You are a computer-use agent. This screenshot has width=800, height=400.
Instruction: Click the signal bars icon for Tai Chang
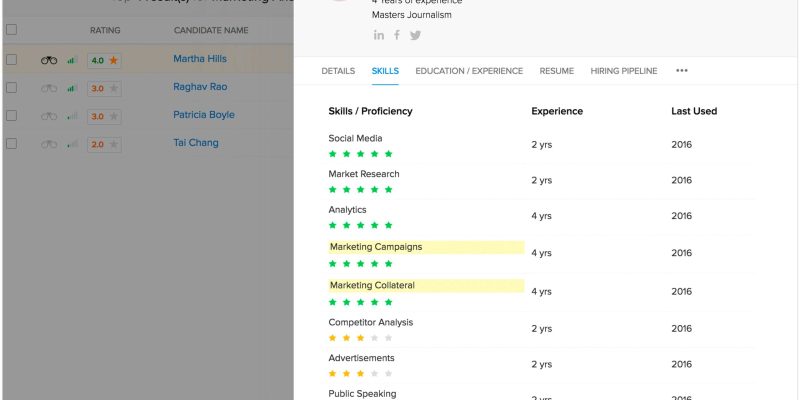(x=72, y=144)
